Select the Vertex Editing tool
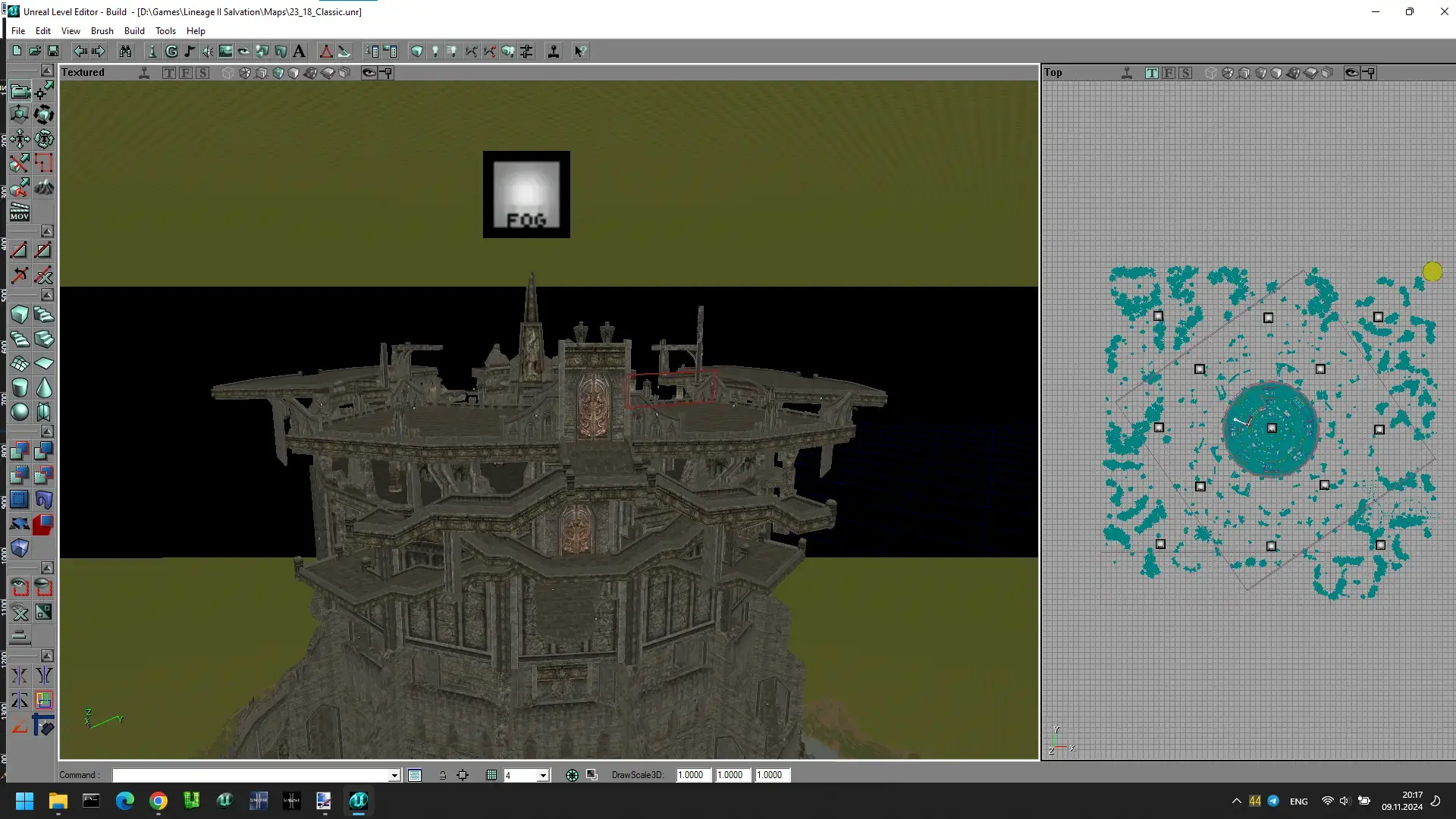 click(44, 91)
